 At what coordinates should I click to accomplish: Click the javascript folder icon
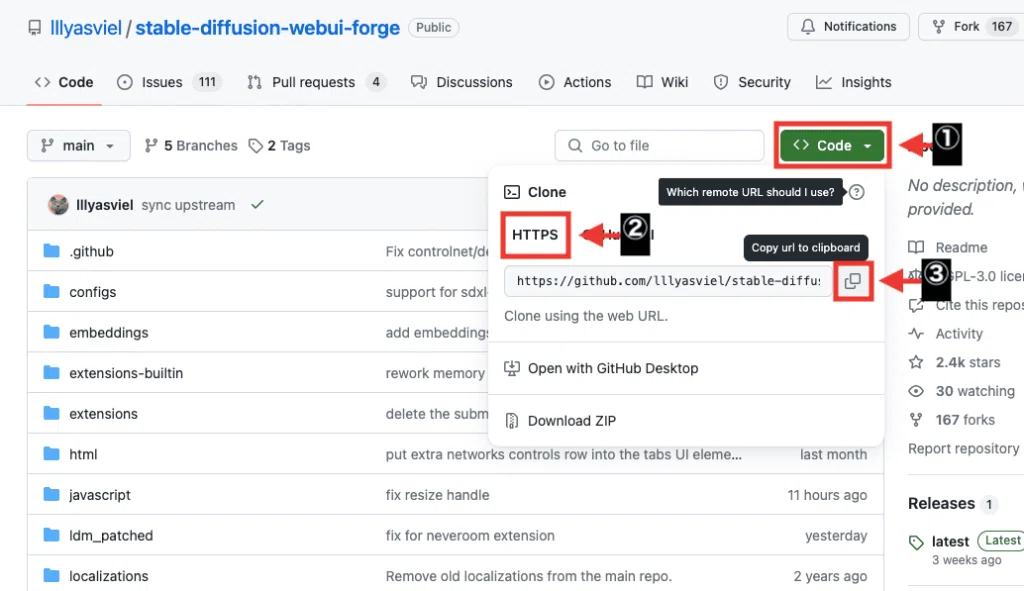click(51, 494)
